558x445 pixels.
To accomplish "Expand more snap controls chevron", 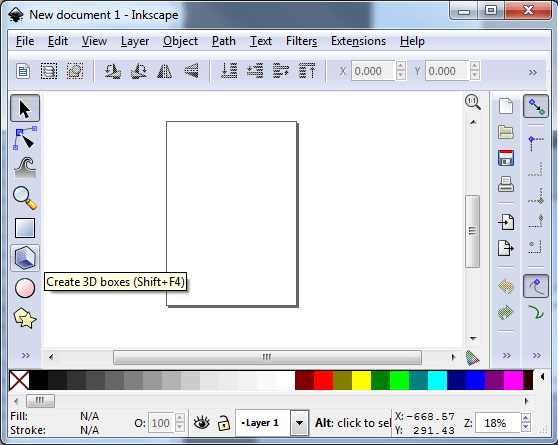I will [x=537, y=355].
